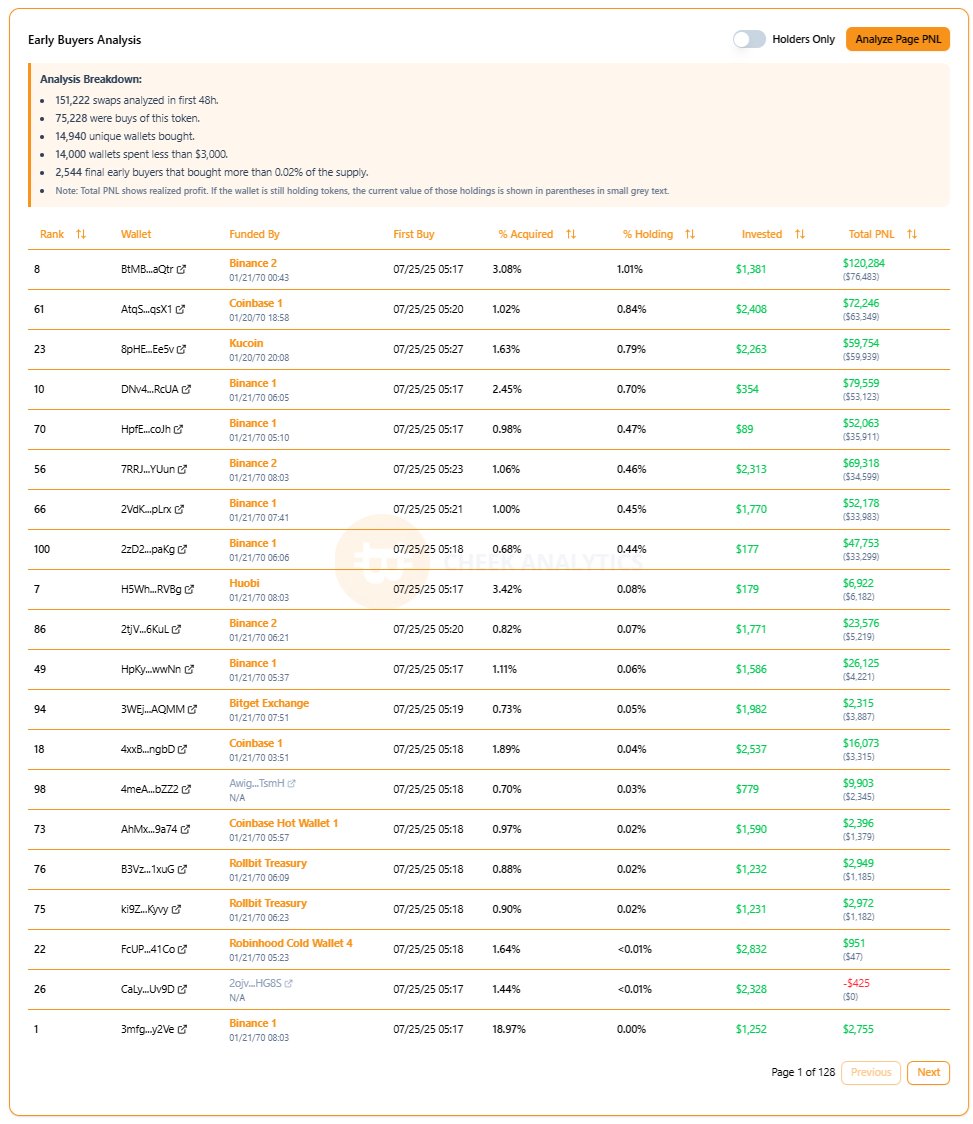Image resolution: width=973 pixels, height=1124 pixels.
Task: Open Binance 2 funder of BtMB...aQtr
Action: 252,263
